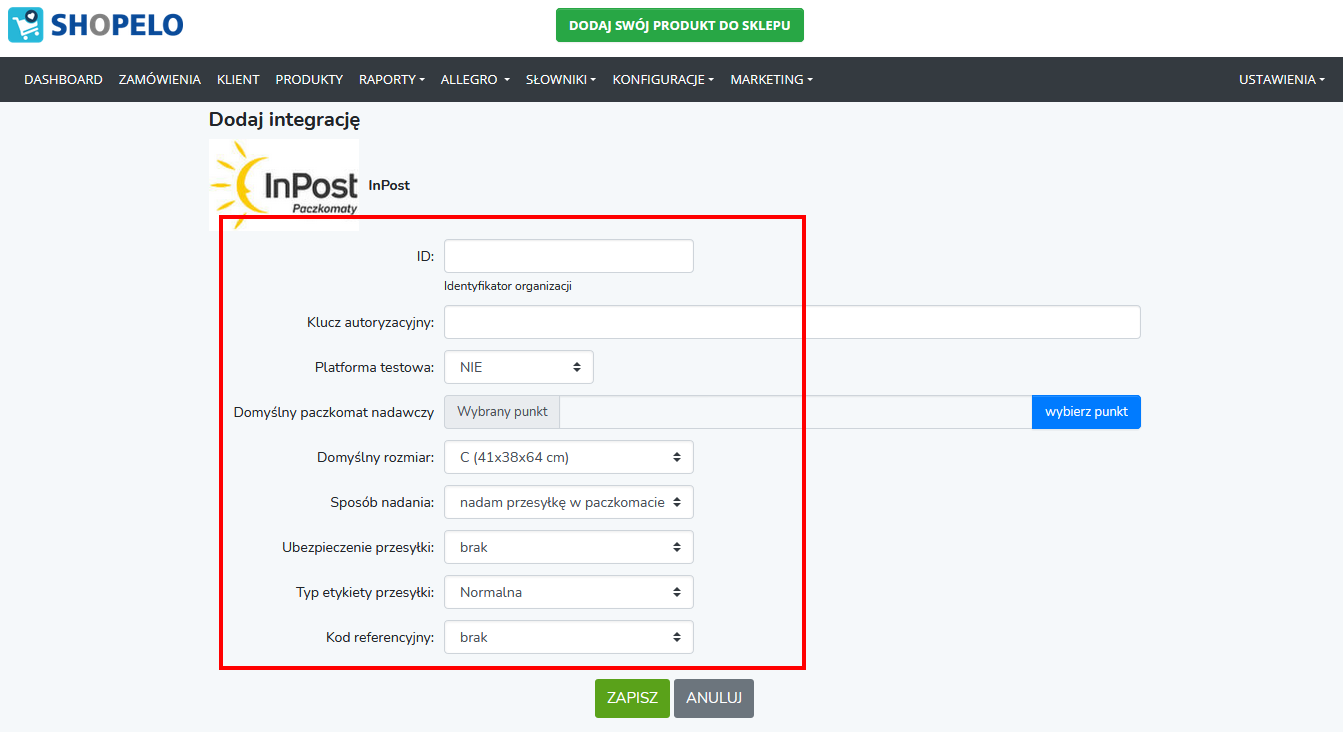The width and height of the screenshot is (1343, 732).
Task: Save the form with Zapisz
Action: 632,698
